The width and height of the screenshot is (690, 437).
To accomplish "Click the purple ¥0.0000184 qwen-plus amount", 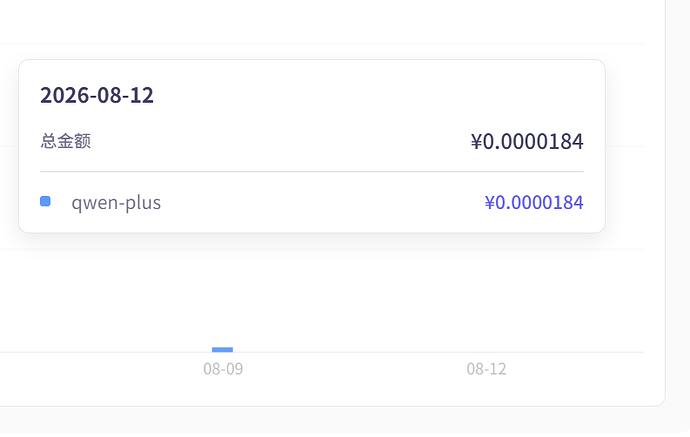I will click(x=534, y=202).
